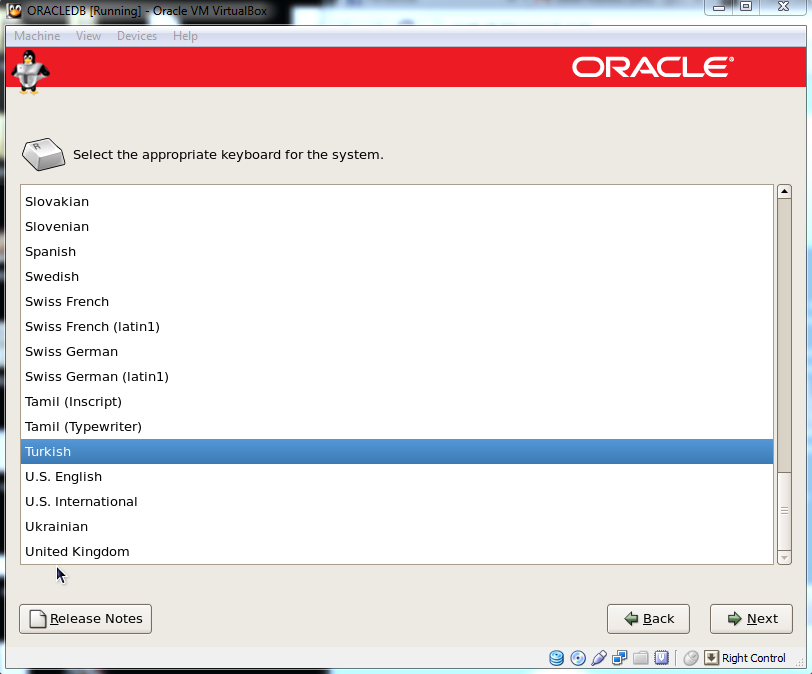Choose the Spanish keyboard

click(397, 252)
